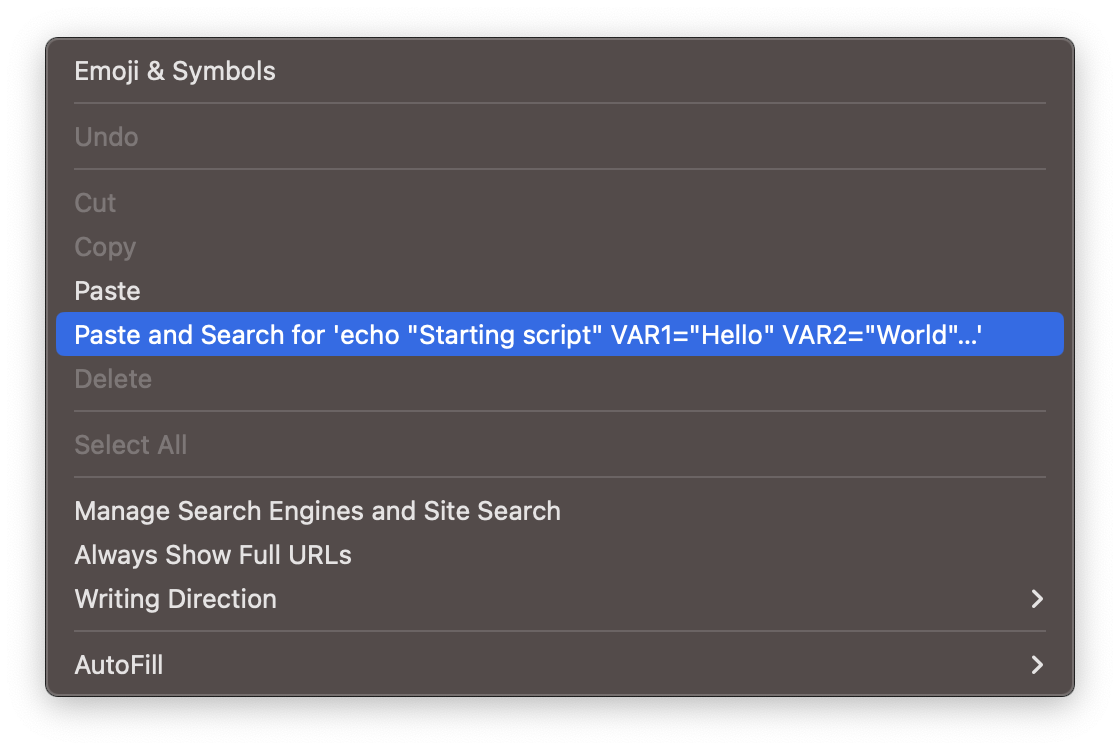Image resolution: width=1120 pixels, height=750 pixels.
Task: Expand the AutoFill submenu chevron
Action: pos(1037,665)
